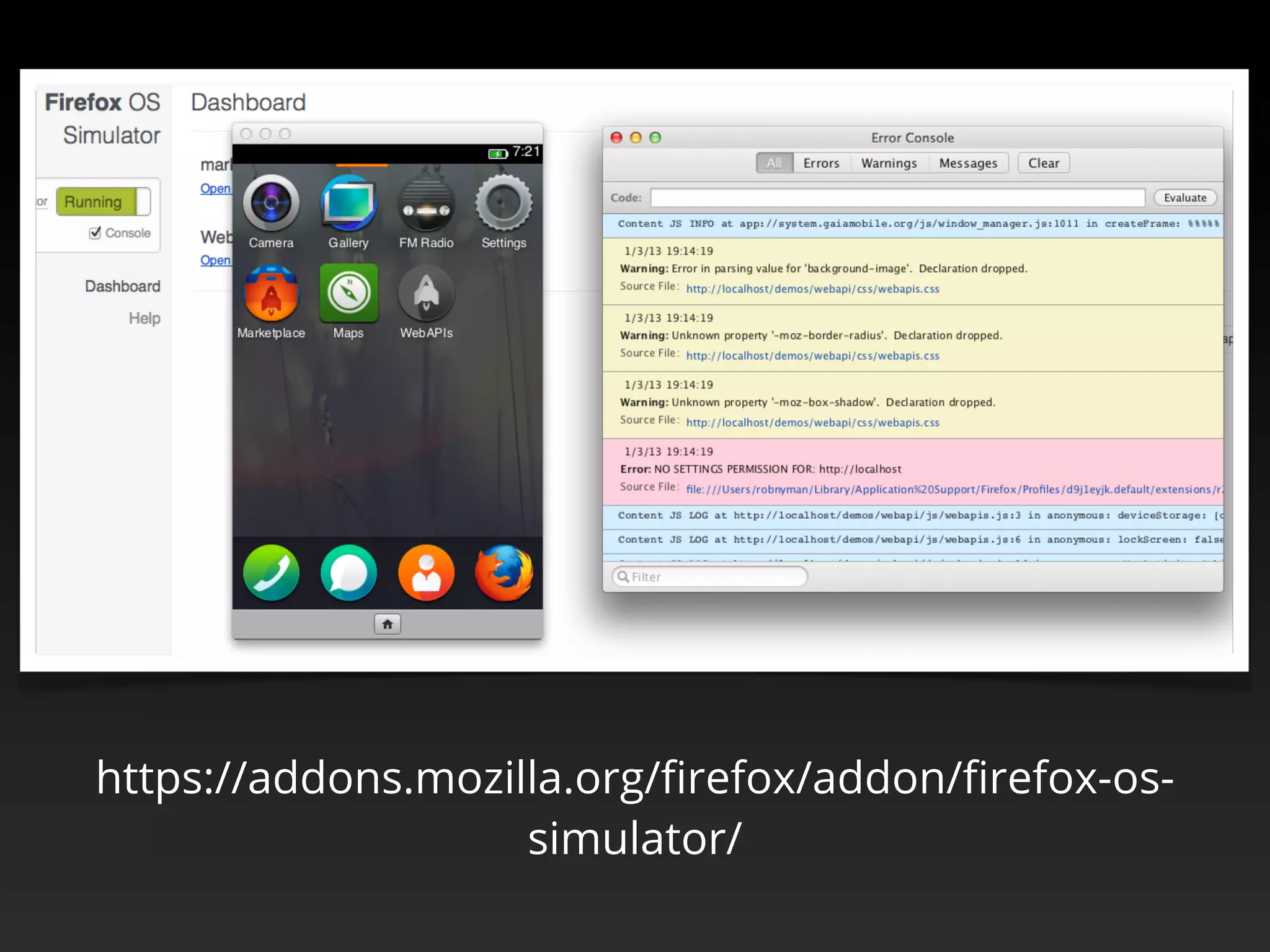
Task: Clear the Error Console log
Action: tap(1044, 163)
